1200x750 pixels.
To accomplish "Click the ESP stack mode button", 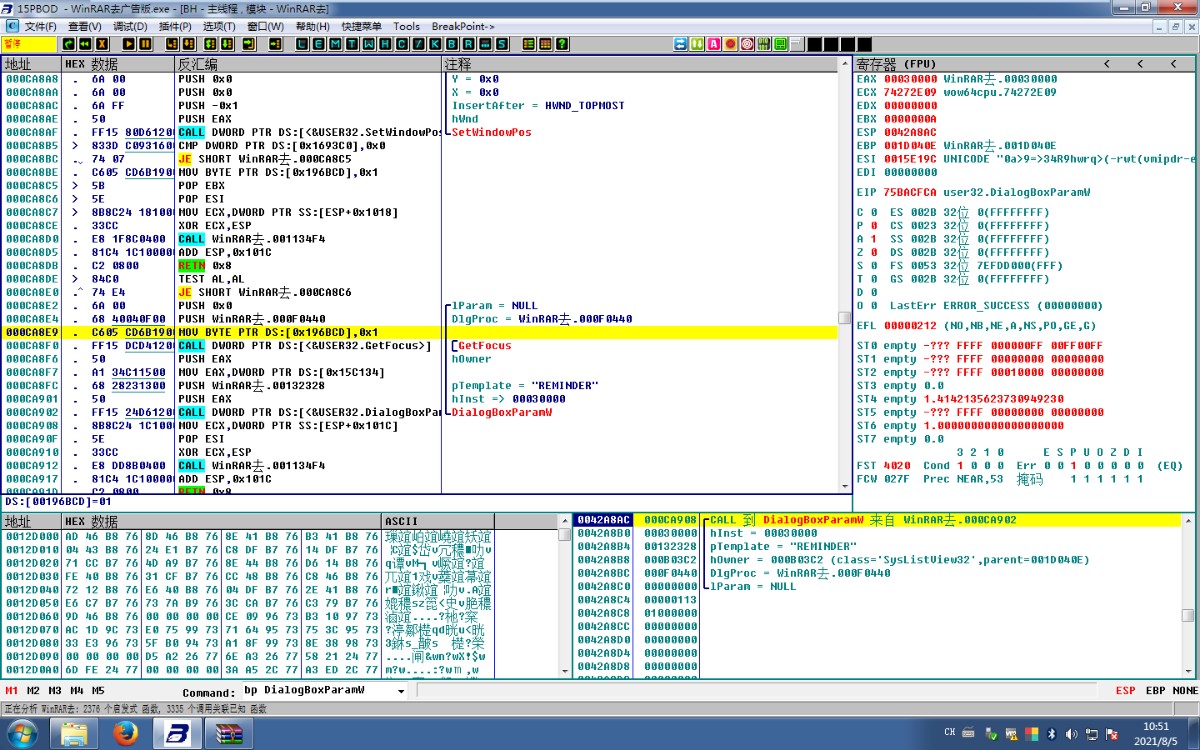I will click(1125, 690).
